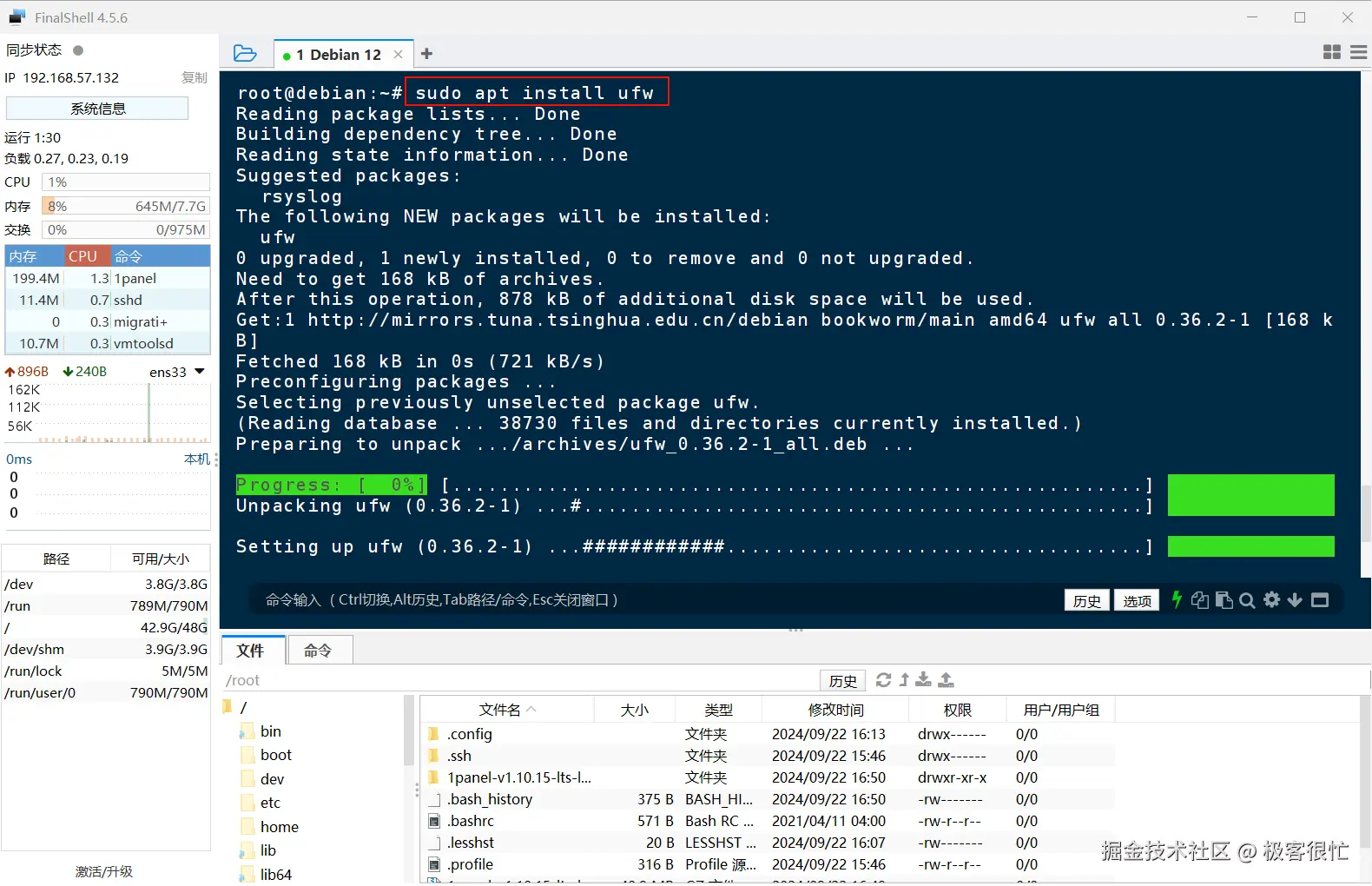
Task: Click the 路径 disk column header
Action: [x=56, y=559]
